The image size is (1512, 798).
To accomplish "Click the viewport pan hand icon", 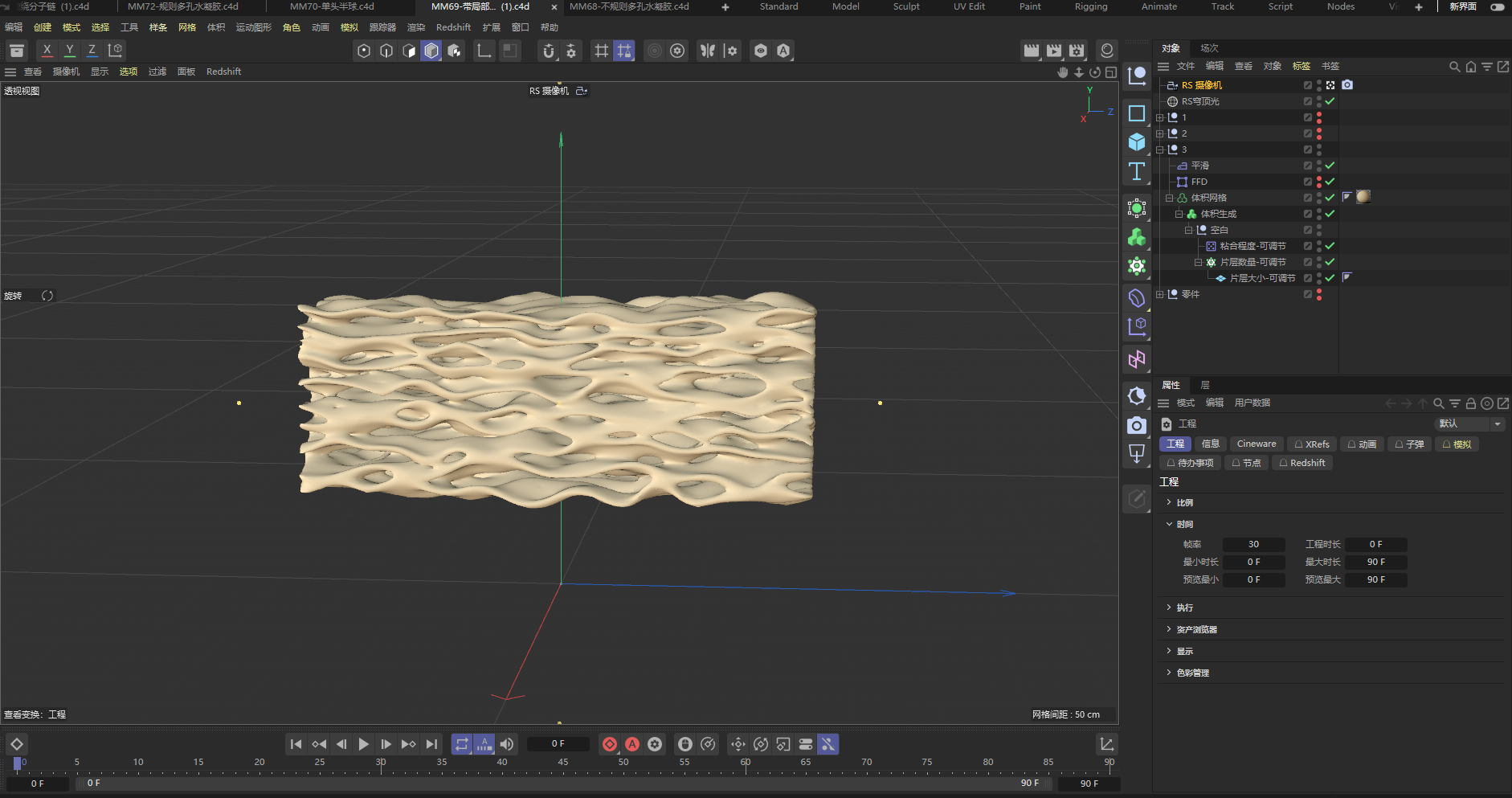I will tap(1063, 72).
